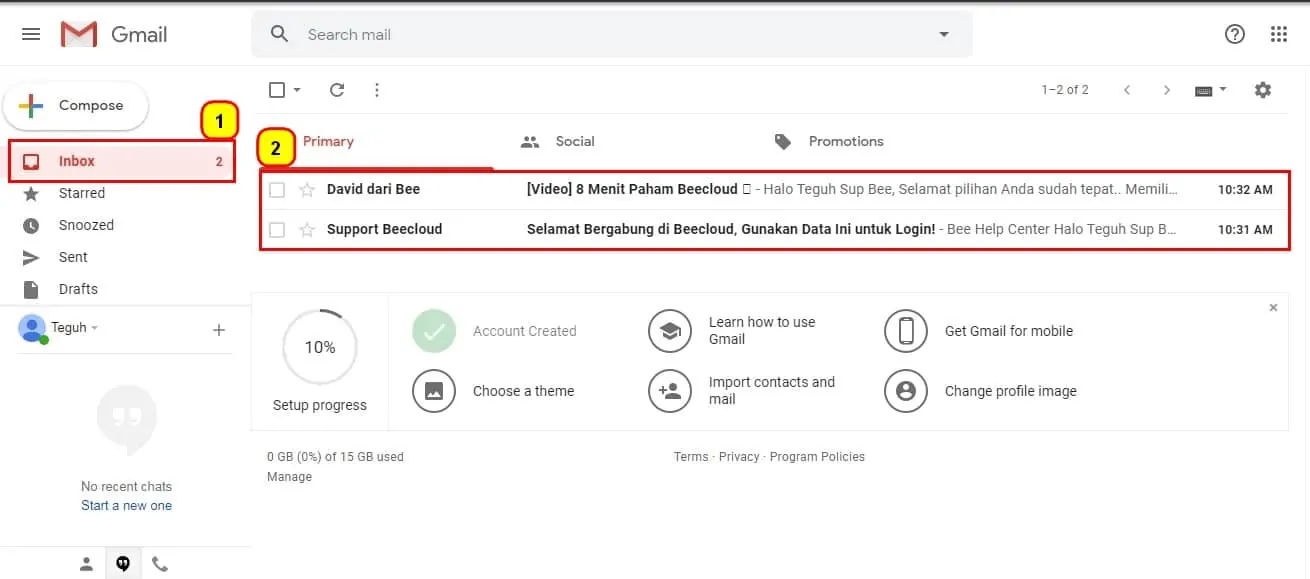Compose a new email
The height and width of the screenshot is (579, 1310).
pyautogui.click(x=76, y=106)
